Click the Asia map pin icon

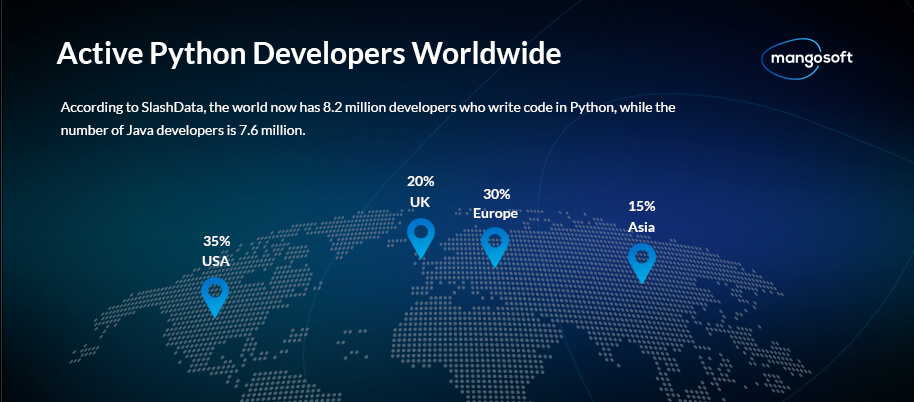pyautogui.click(x=642, y=263)
